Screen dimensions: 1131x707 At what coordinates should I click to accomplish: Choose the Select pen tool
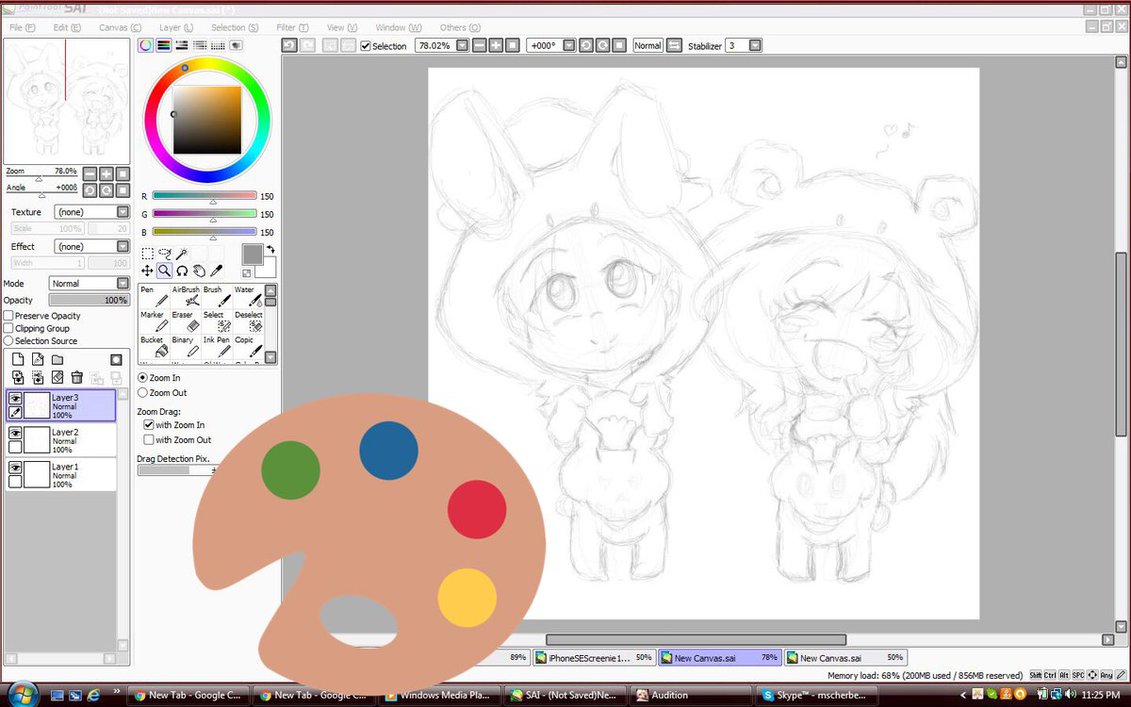click(x=216, y=321)
